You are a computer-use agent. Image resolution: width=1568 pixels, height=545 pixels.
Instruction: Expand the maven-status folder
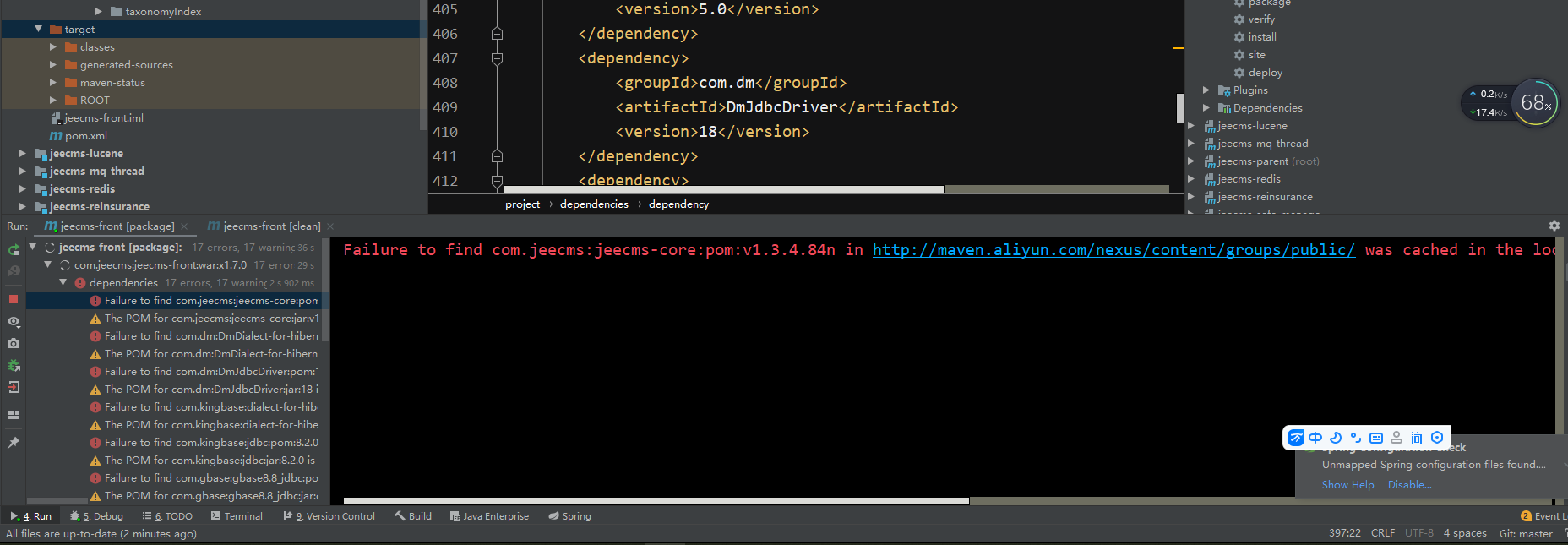tap(53, 82)
